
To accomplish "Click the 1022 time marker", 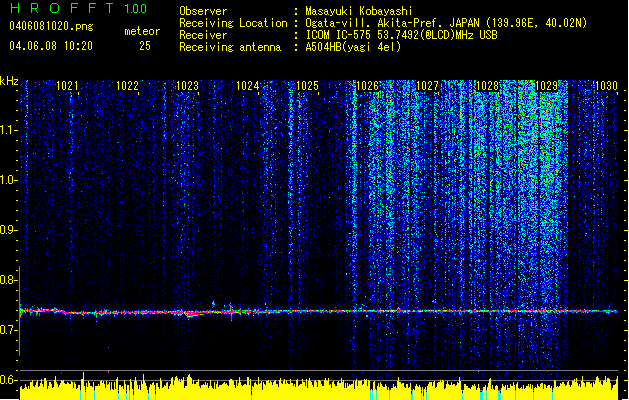I will coord(127,85).
